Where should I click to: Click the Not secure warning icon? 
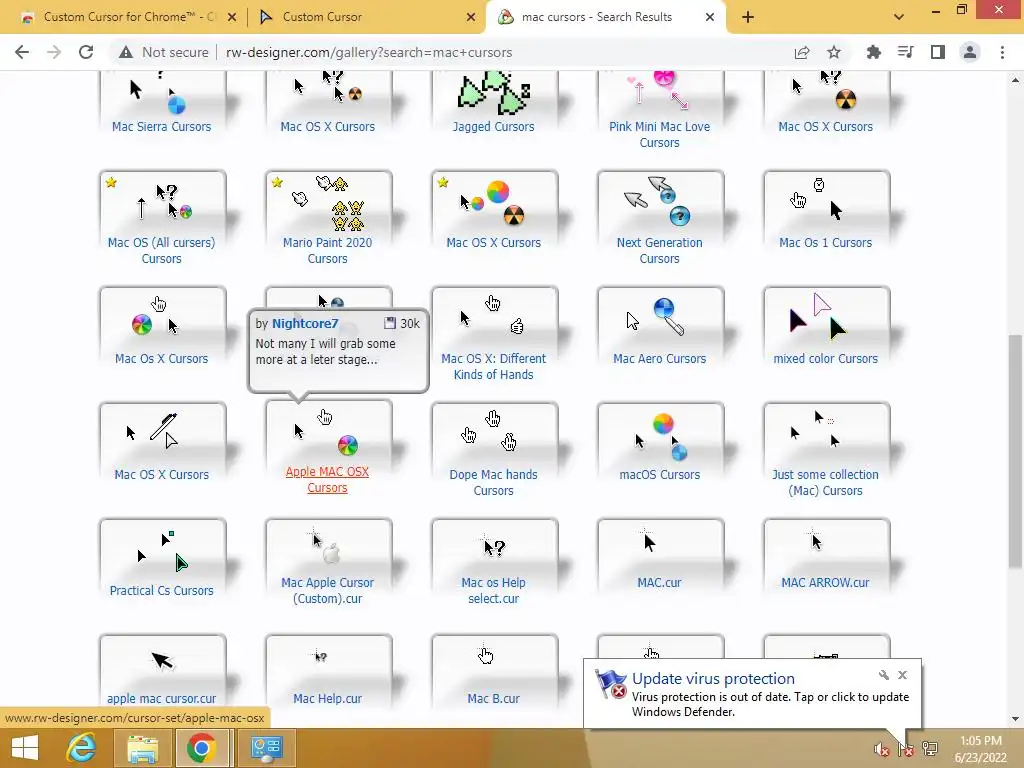coord(126,52)
